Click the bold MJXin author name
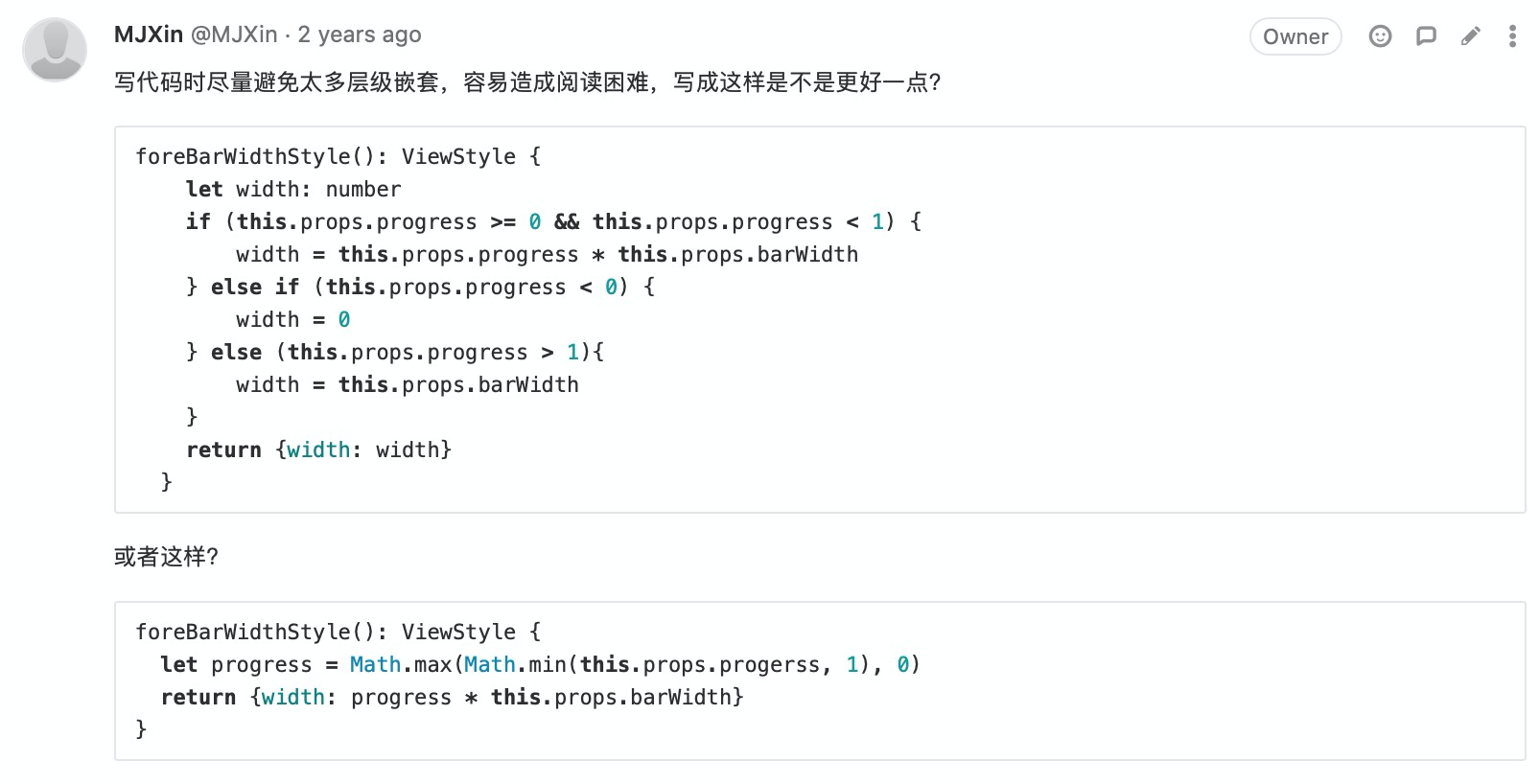The height and width of the screenshot is (784, 1540). (149, 35)
